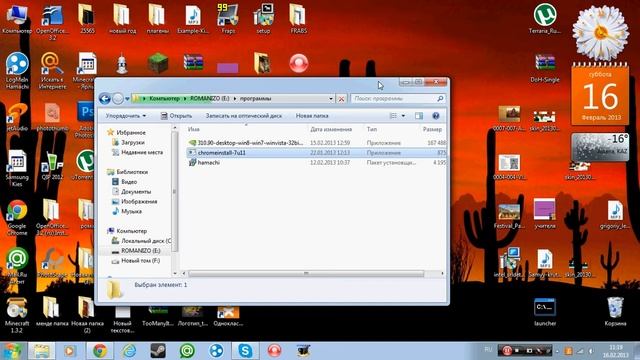Click the Компьютер breadcrumb in the address bar
The width and height of the screenshot is (640, 360).
pos(164,99)
